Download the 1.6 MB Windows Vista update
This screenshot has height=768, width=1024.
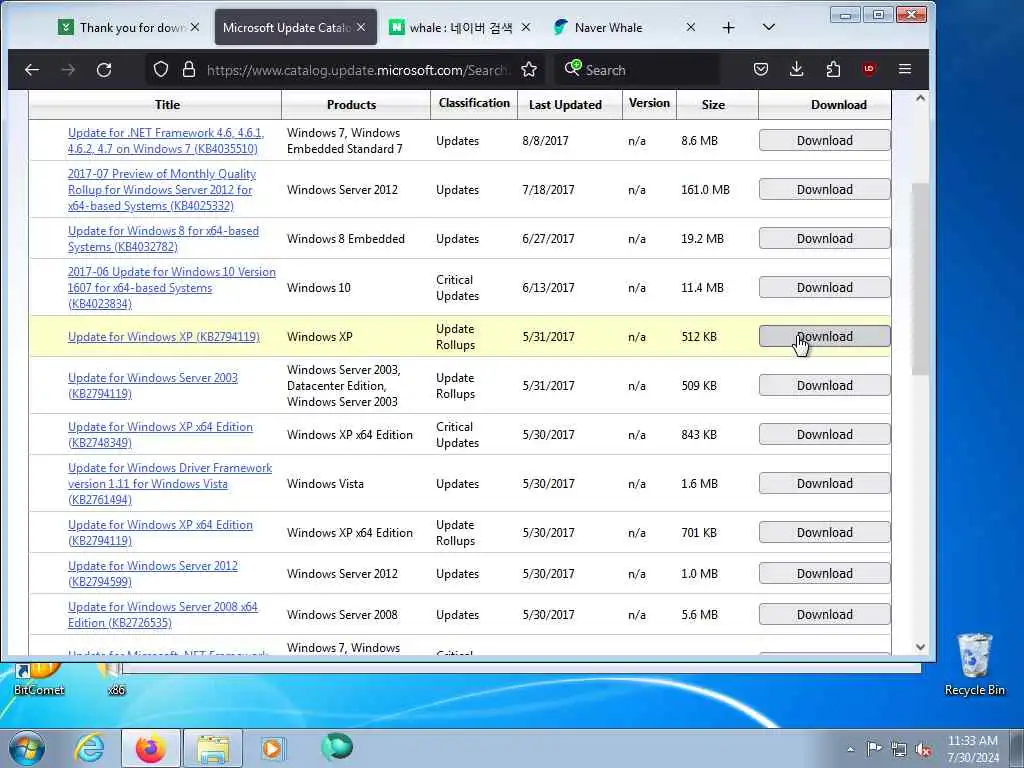click(824, 483)
